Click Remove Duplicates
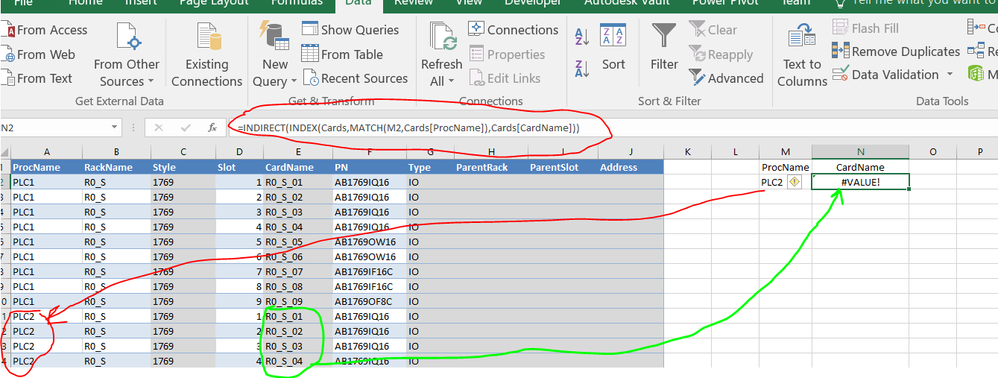The width and height of the screenshot is (998, 378). click(896, 52)
